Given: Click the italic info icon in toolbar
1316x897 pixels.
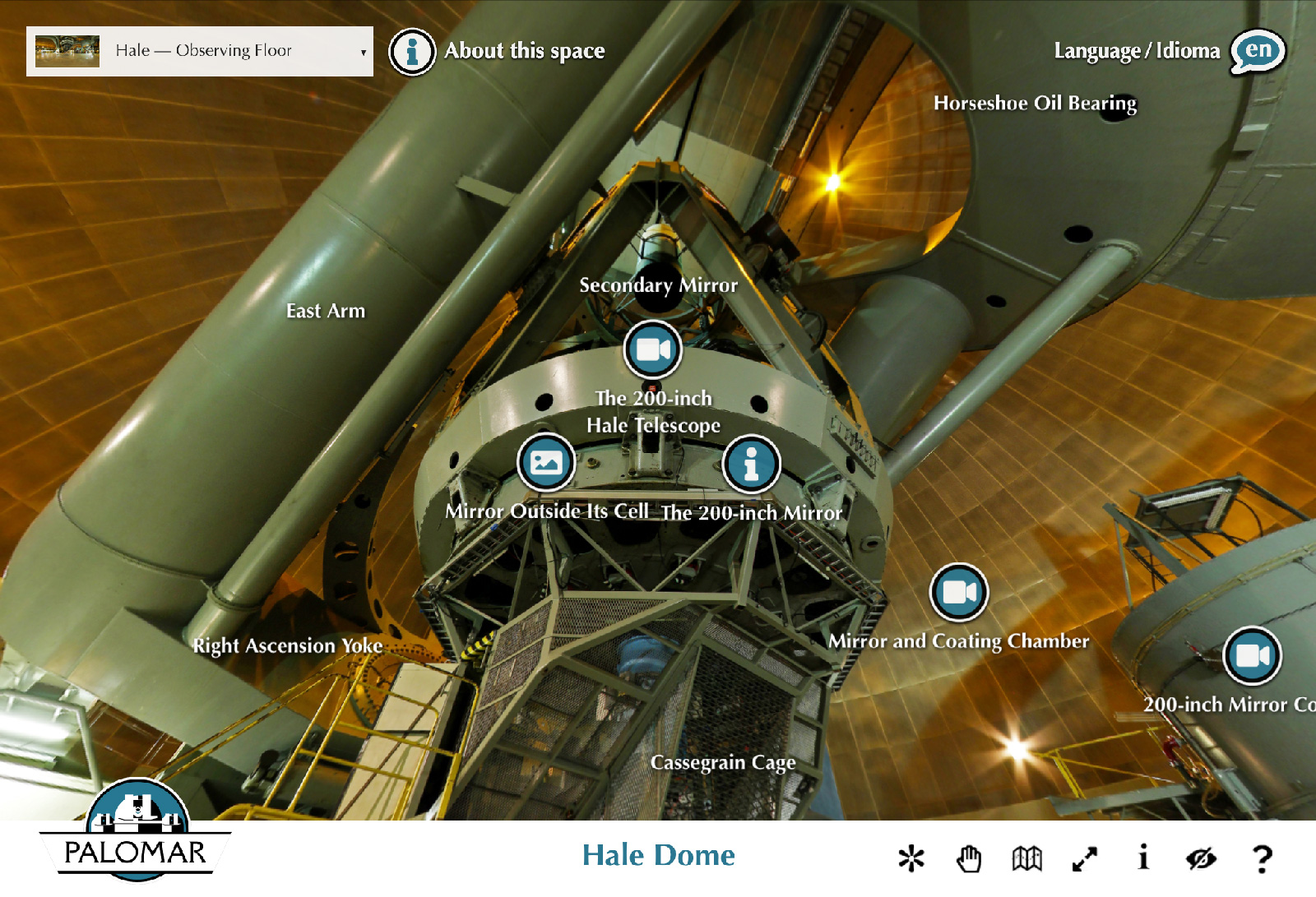Looking at the screenshot, I should (x=1143, y=858).
